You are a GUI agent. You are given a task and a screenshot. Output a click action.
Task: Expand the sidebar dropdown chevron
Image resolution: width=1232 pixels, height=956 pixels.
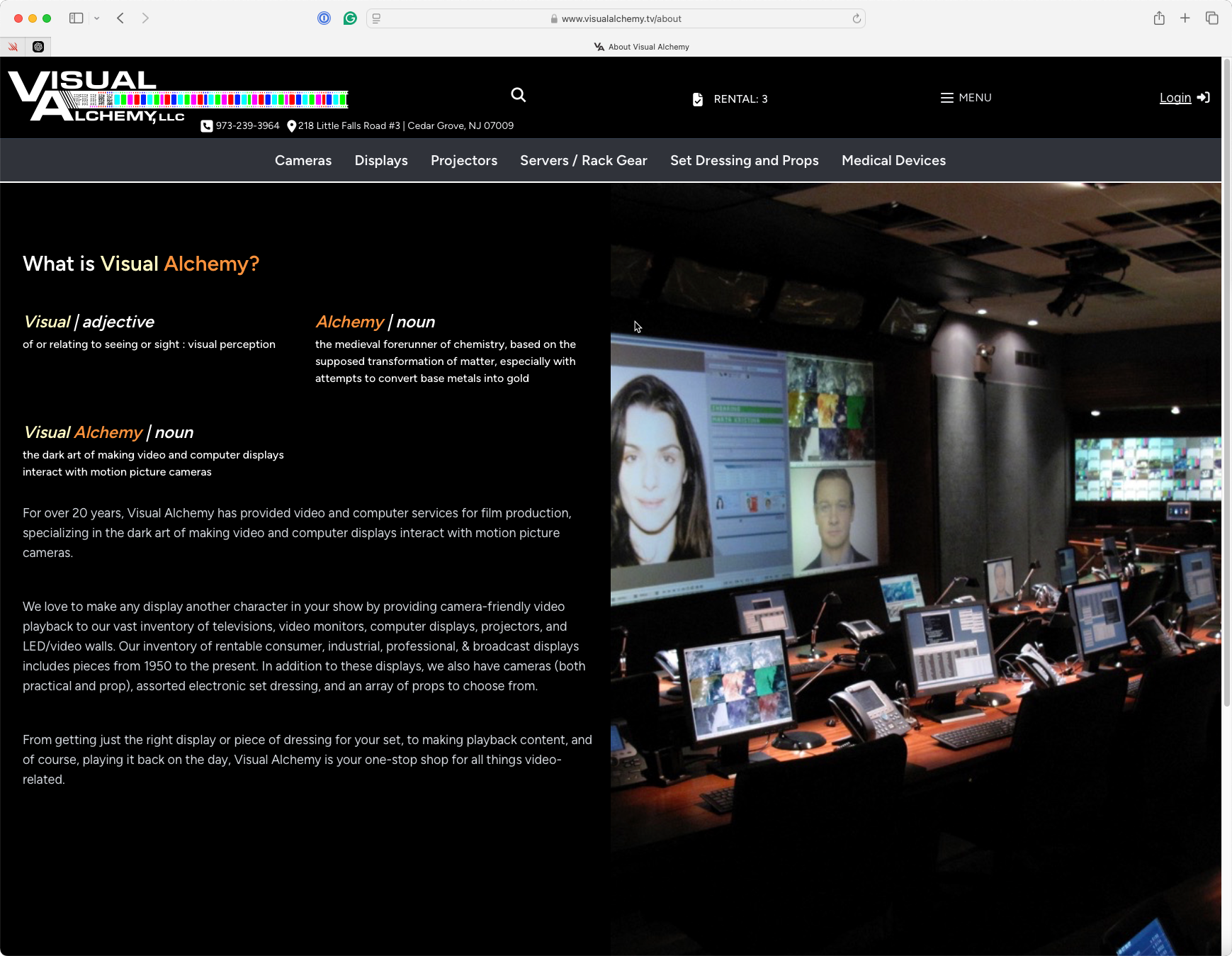pyautogui.click(x=97, y=18)
